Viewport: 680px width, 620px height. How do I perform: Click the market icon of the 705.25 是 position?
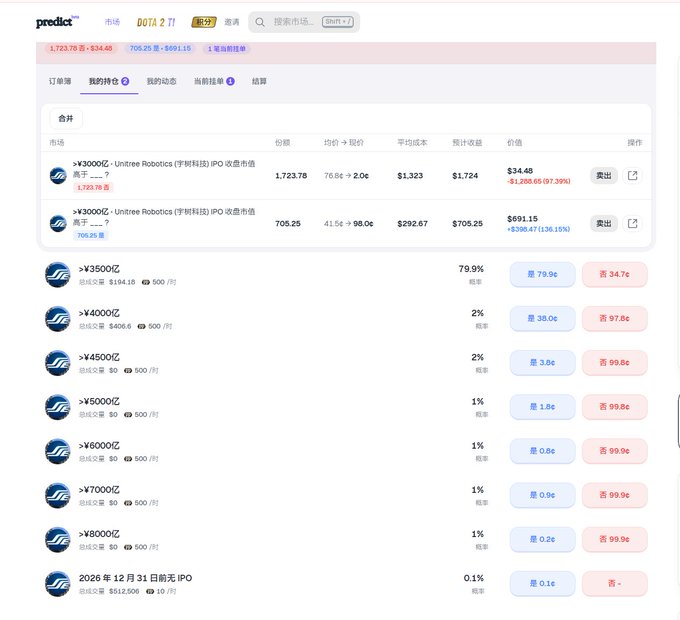click(58, 224)
